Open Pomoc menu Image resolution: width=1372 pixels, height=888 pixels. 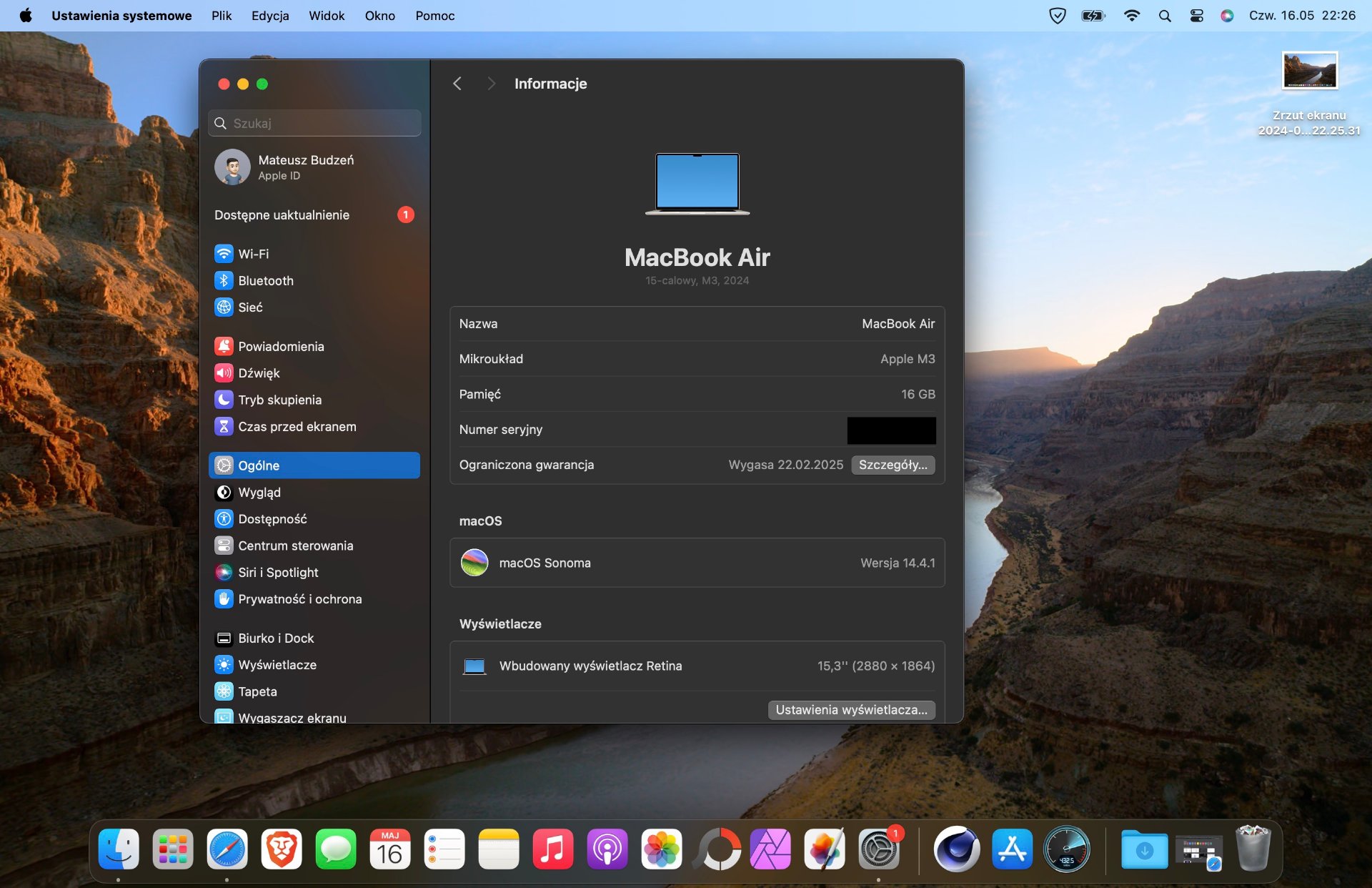click(x=435, y=16)
